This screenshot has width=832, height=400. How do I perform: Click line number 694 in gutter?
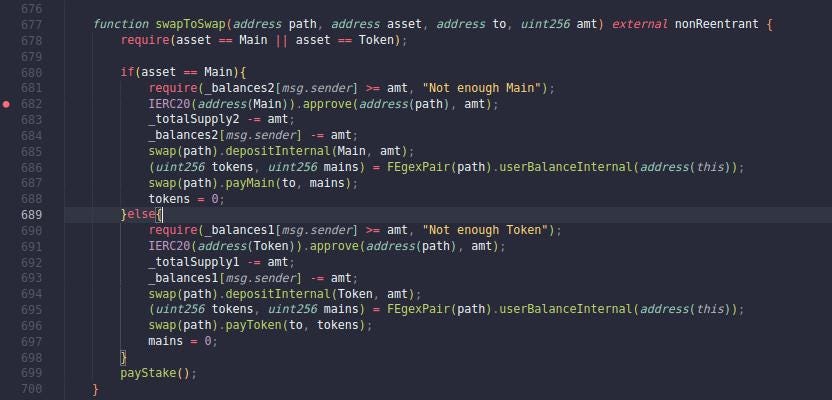(31, 293)
